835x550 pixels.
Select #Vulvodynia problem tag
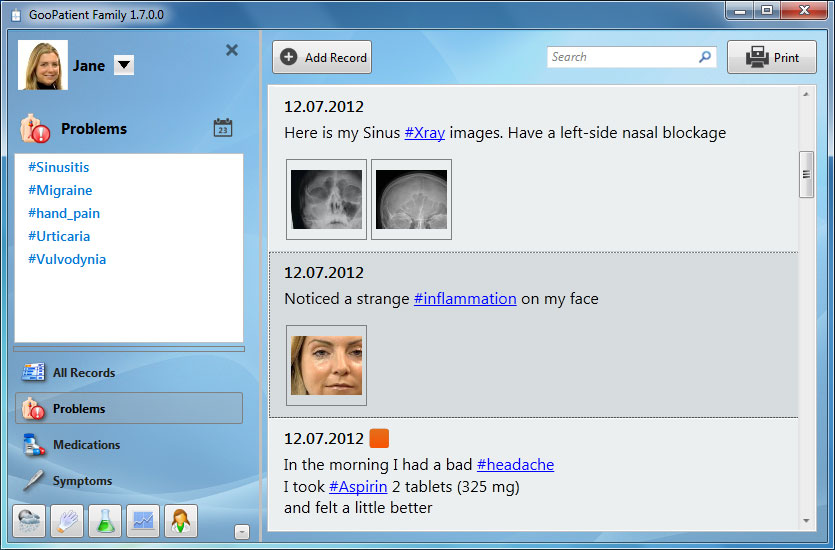tap(67, 259)
